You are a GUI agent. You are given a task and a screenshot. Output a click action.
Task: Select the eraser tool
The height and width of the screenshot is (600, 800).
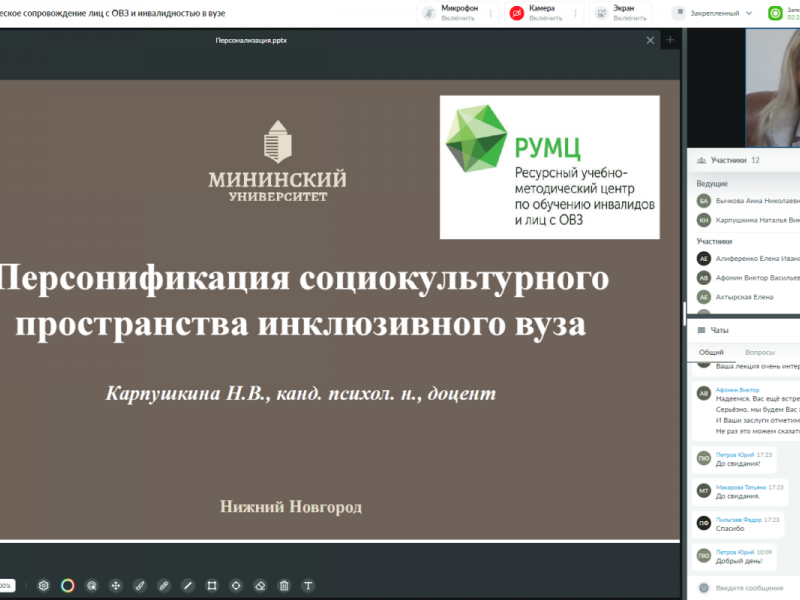(x=260, y=585)
